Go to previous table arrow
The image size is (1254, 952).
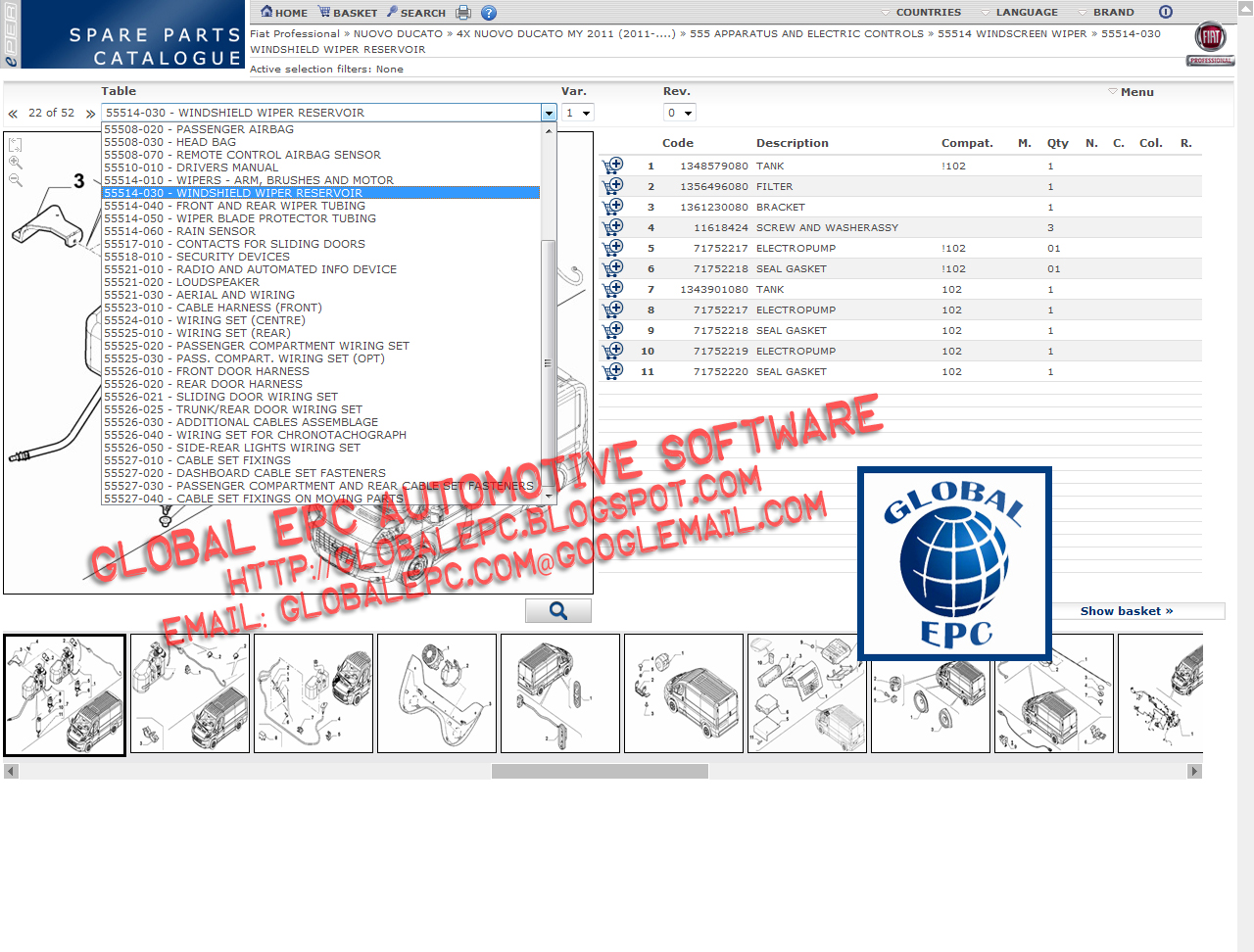(x=13, y=114)
